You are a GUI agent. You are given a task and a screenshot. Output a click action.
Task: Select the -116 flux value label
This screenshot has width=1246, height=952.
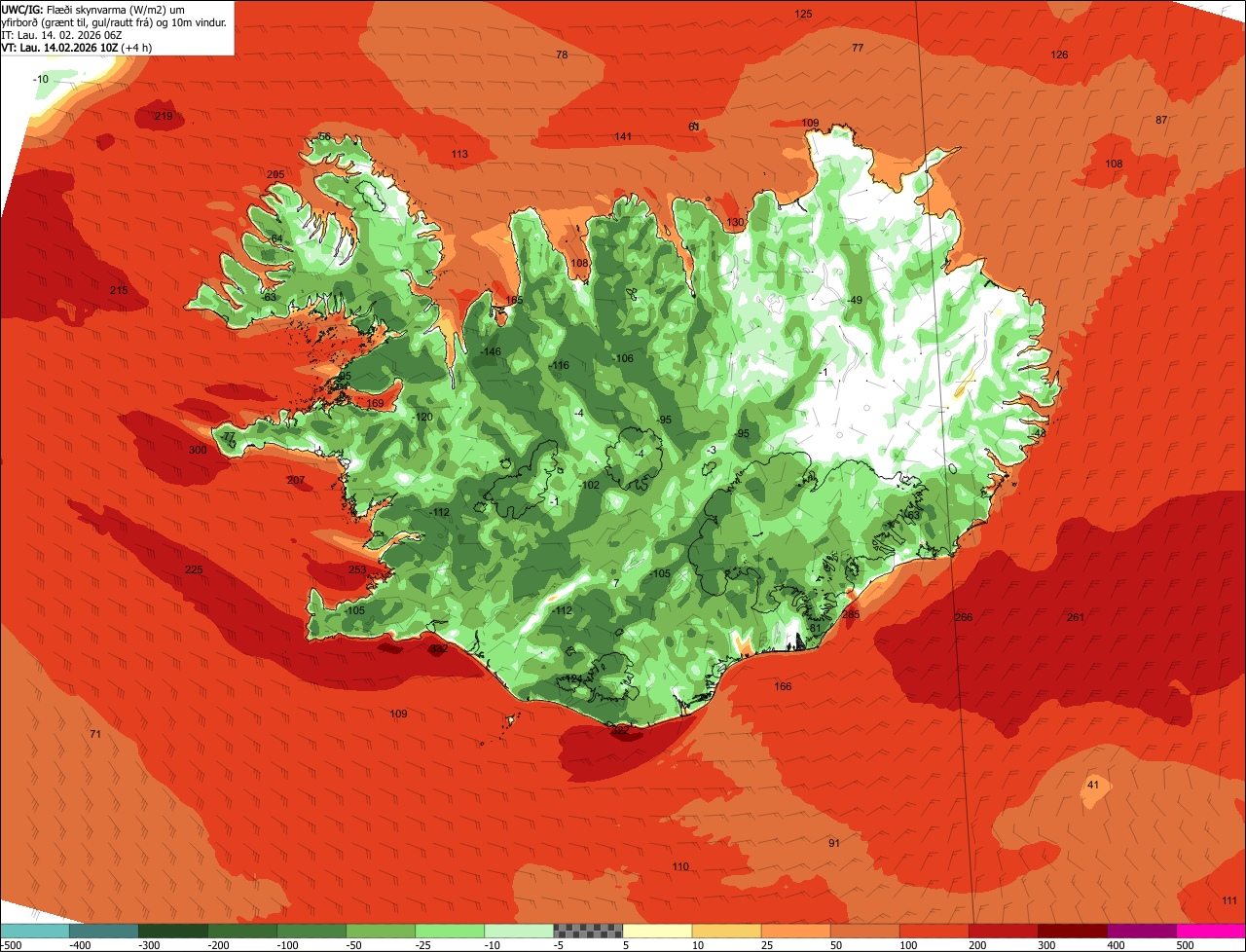(x=559, y=366)
